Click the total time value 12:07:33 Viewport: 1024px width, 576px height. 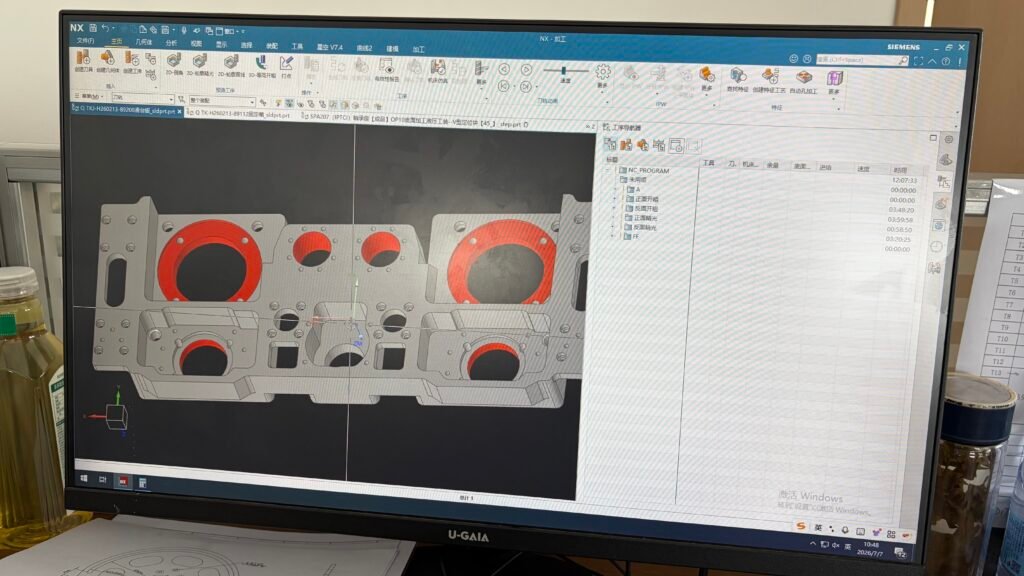(x=904, y=180)
